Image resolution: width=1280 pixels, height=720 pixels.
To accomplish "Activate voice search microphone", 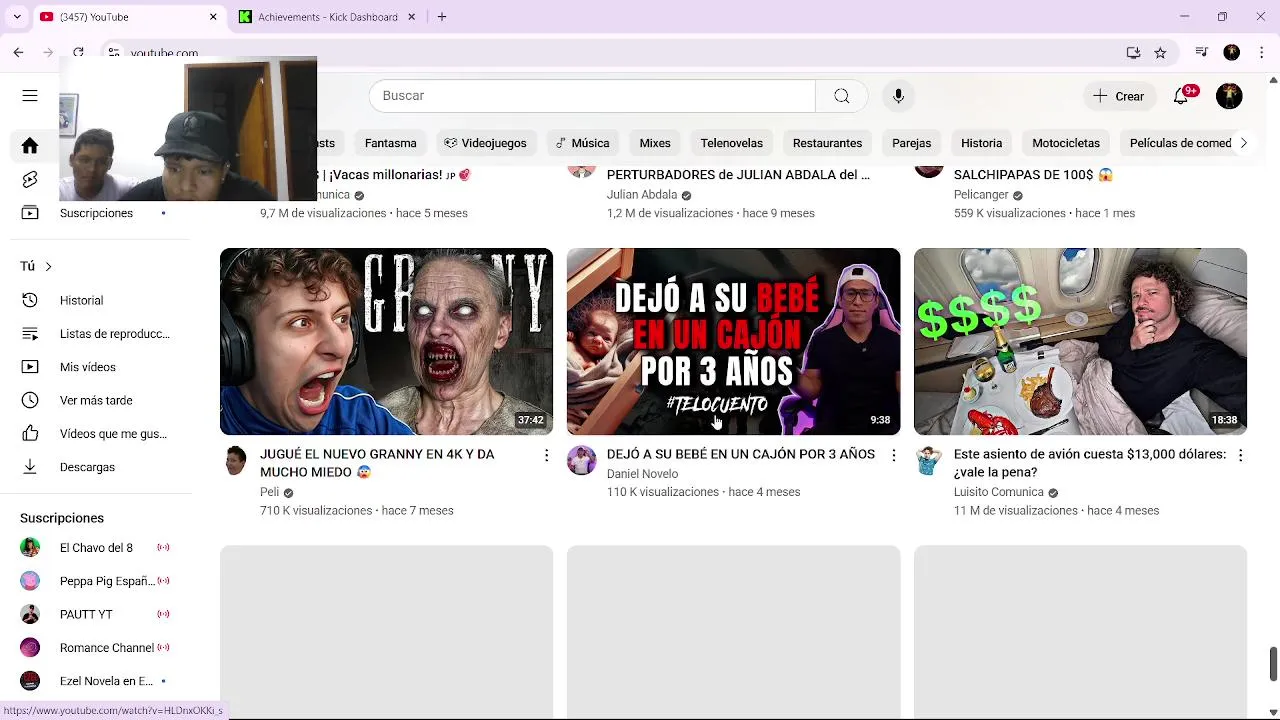I will (x=898, y=96).
